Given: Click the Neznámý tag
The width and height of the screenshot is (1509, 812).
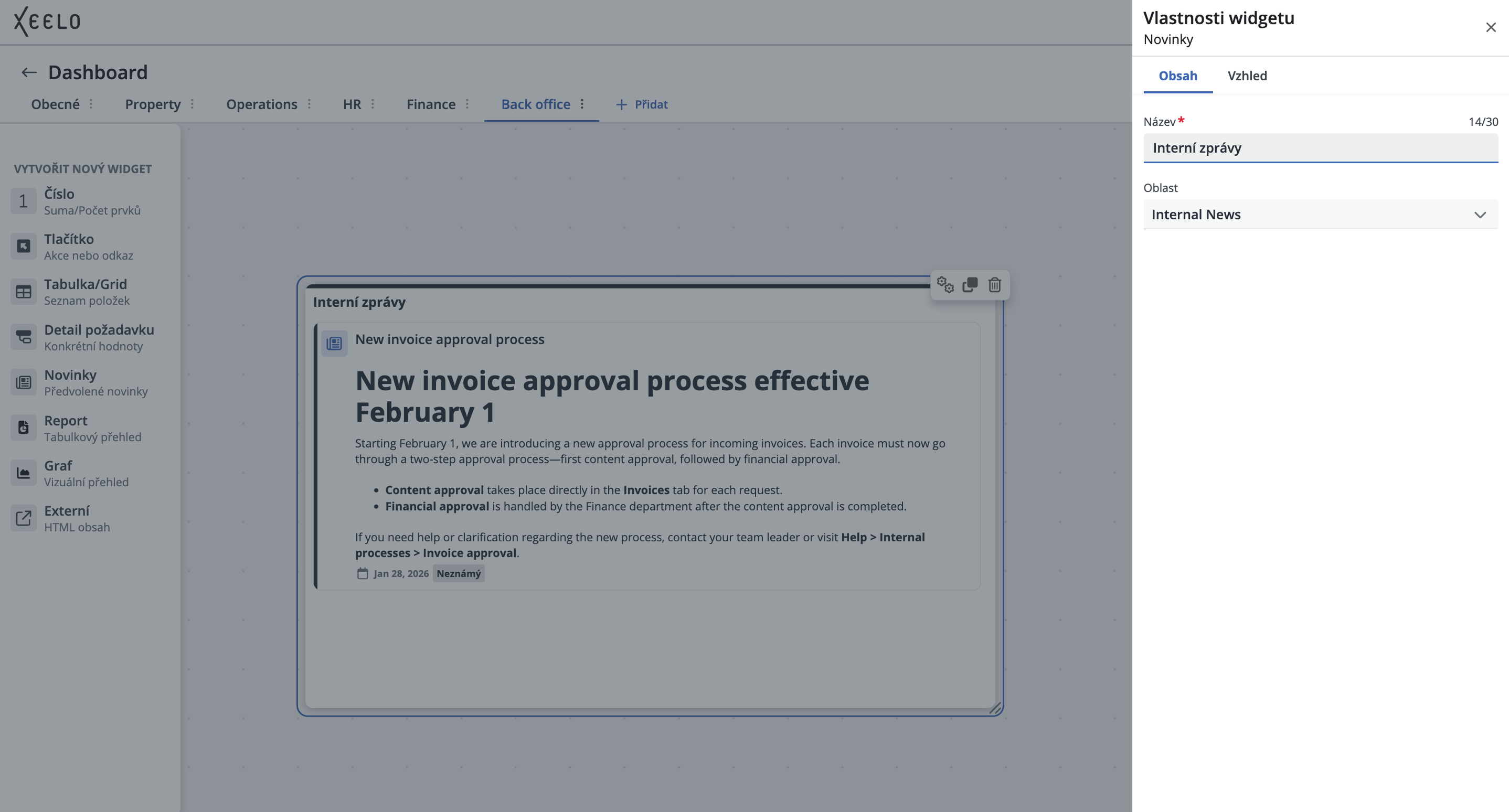Looking at the screenshot, I should coord(459,574).
